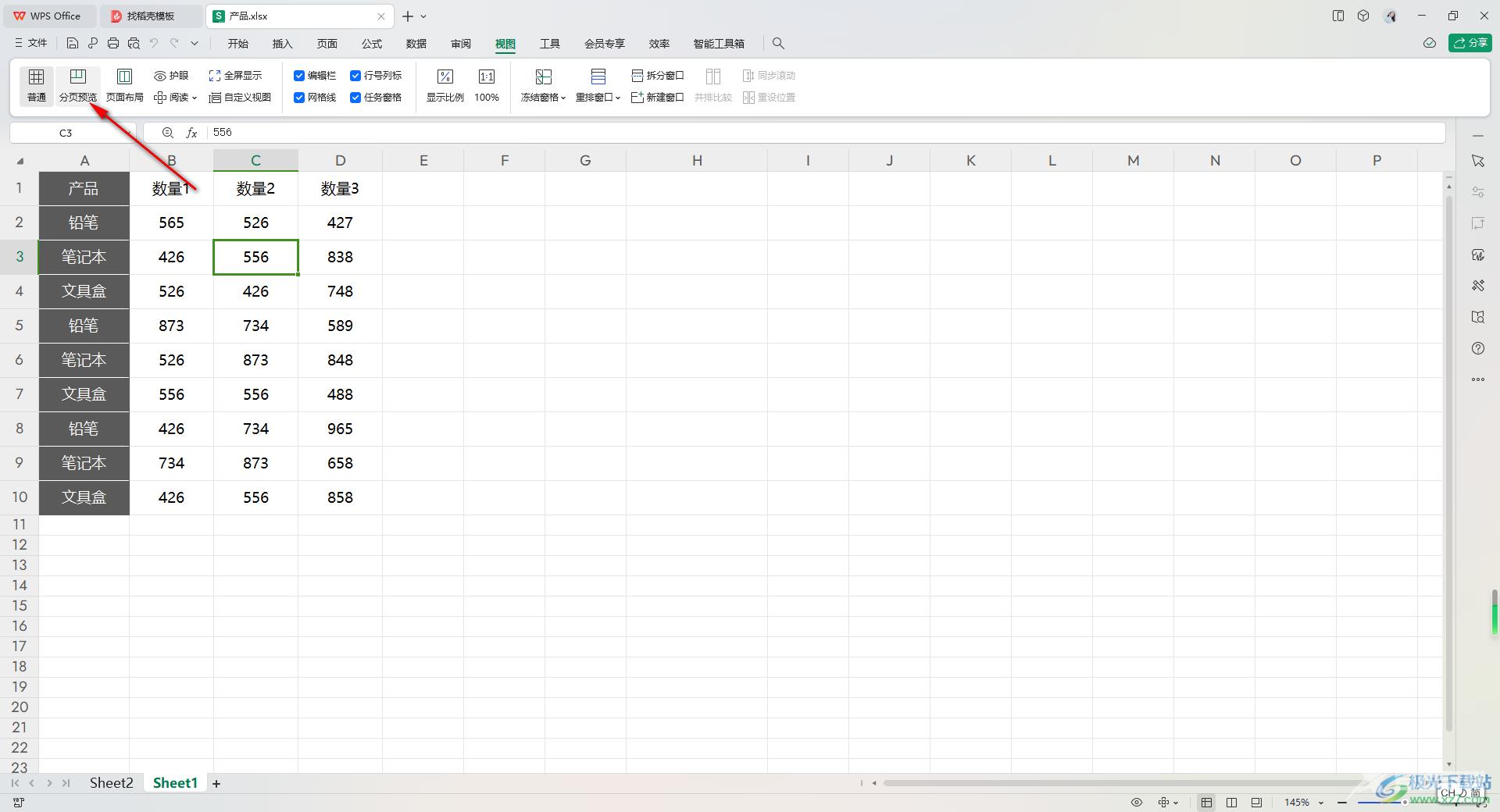Screen dimensions: 1500x812
Task: Open the Formulas tab (公式)
Action: point(371,44)
